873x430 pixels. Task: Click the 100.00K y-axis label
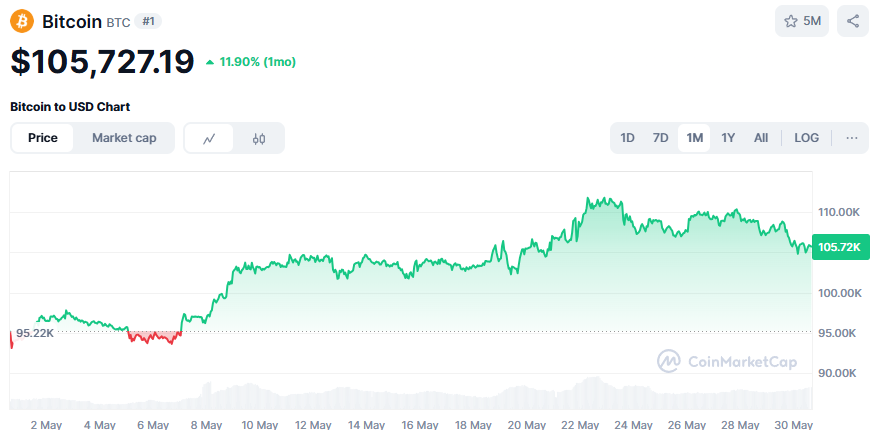tap(839, 292)
